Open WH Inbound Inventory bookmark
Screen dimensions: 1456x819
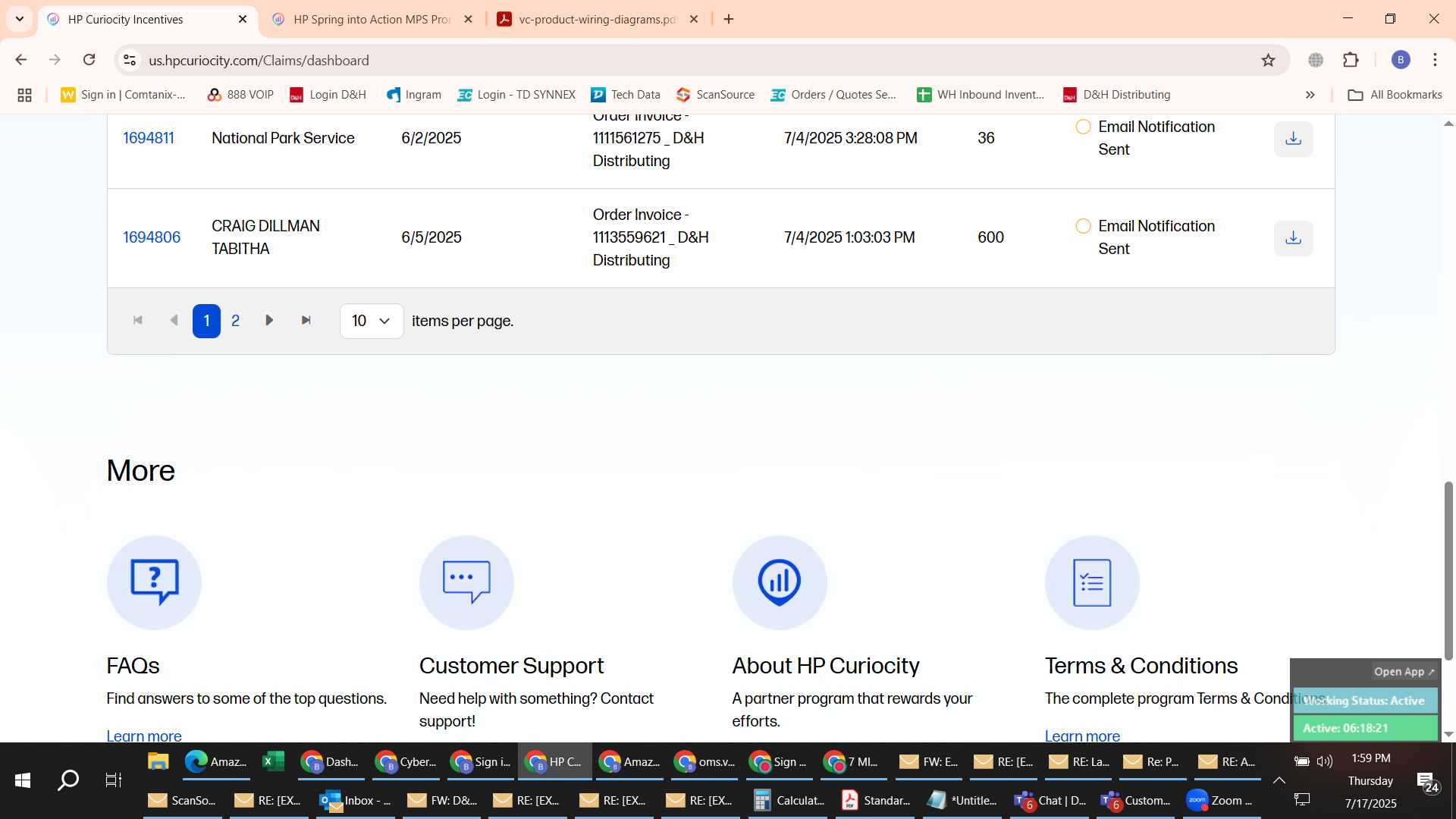981,95
